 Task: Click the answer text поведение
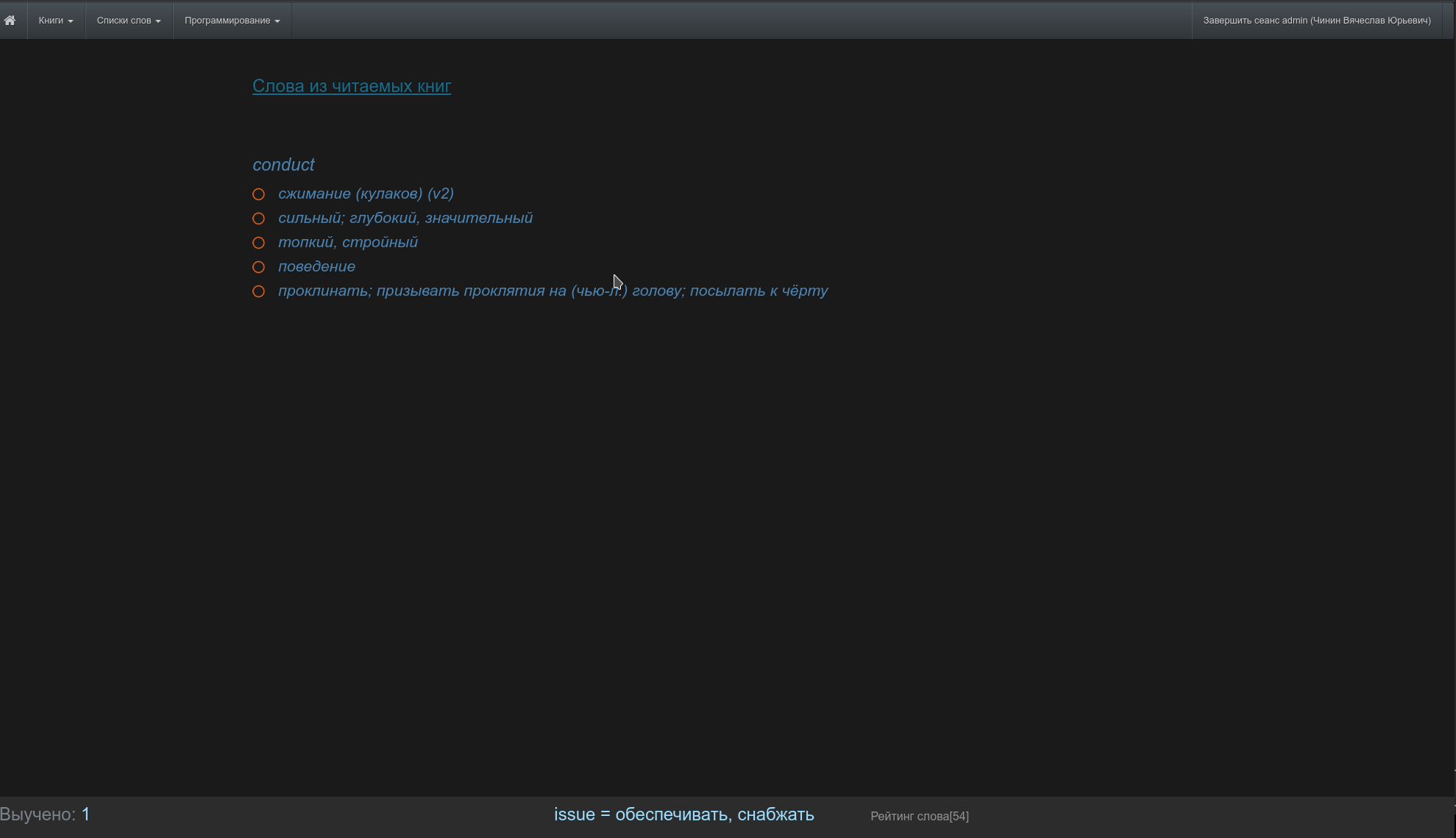(x=316, y=266)
